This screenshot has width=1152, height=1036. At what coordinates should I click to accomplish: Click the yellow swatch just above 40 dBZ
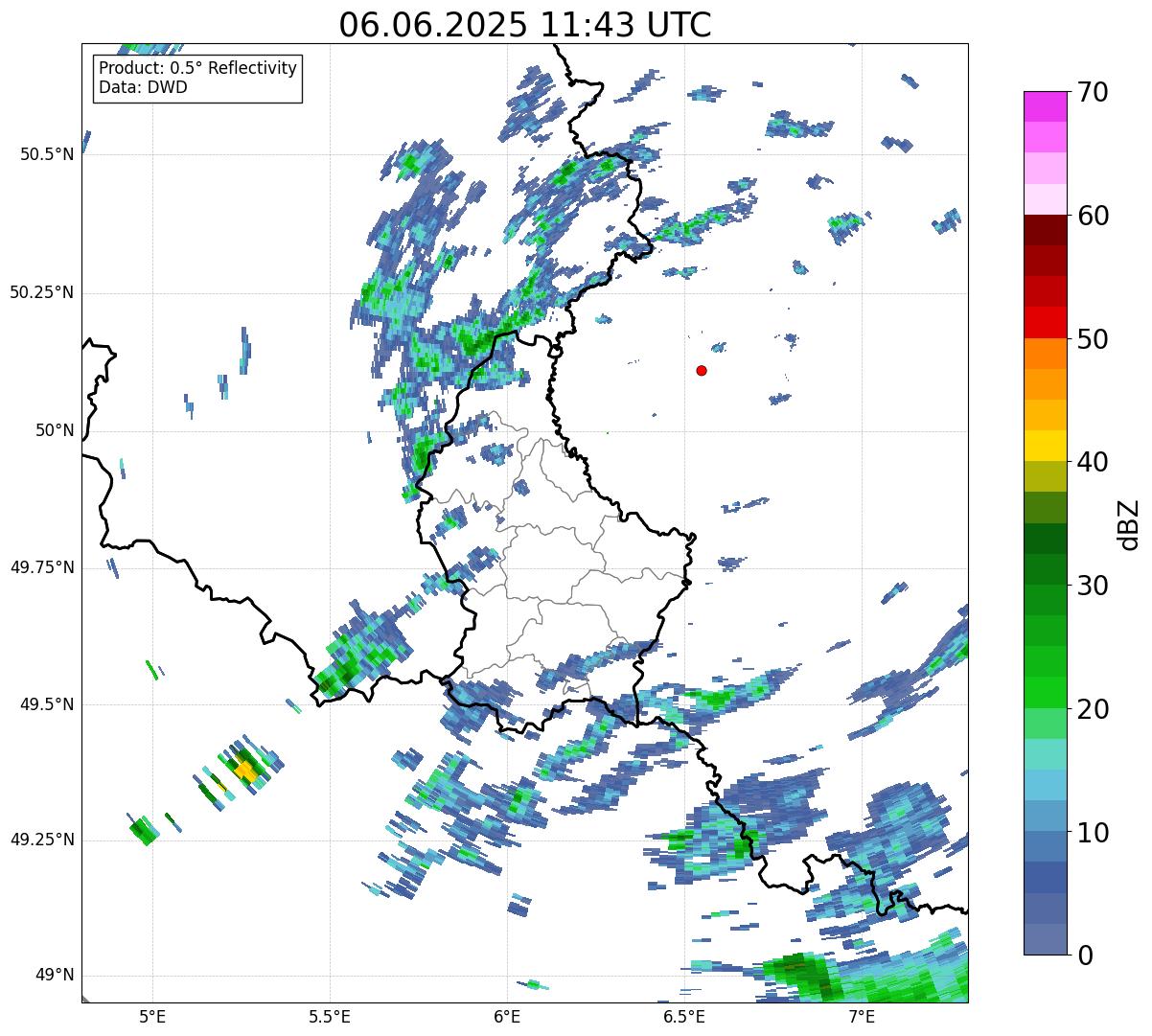tap(1046, 446)
